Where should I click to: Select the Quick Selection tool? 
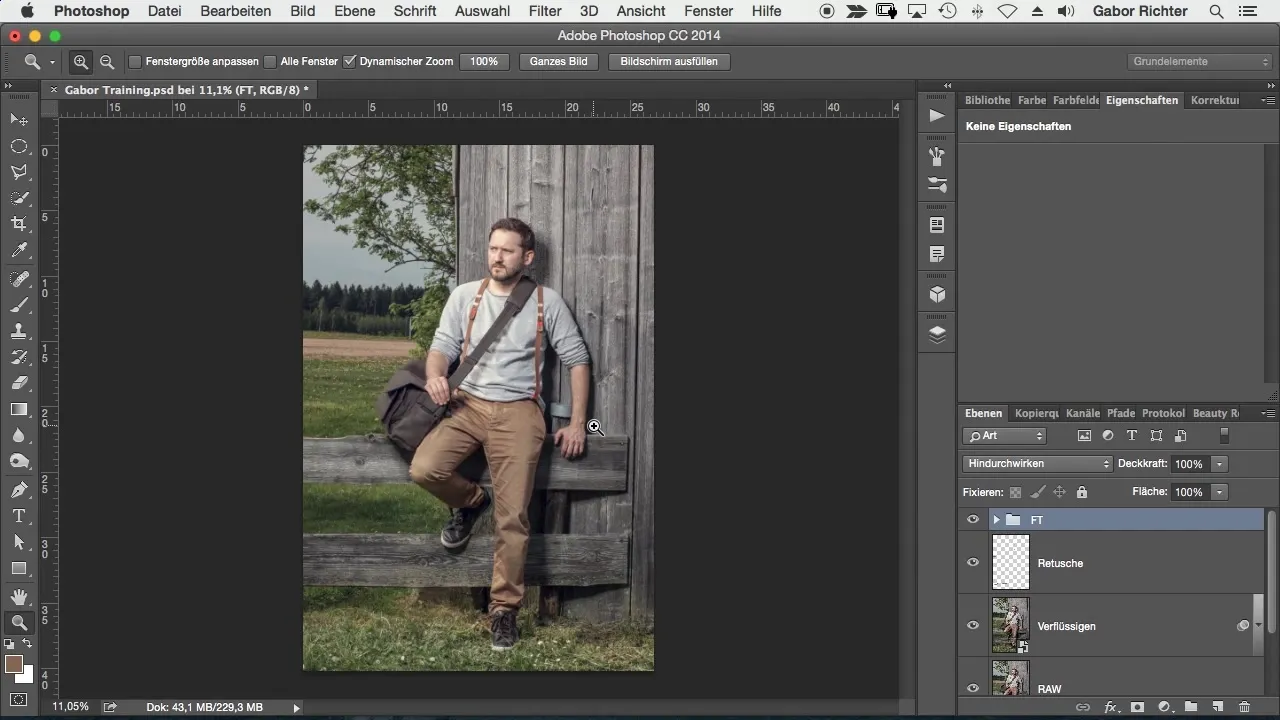coord(19,198)
